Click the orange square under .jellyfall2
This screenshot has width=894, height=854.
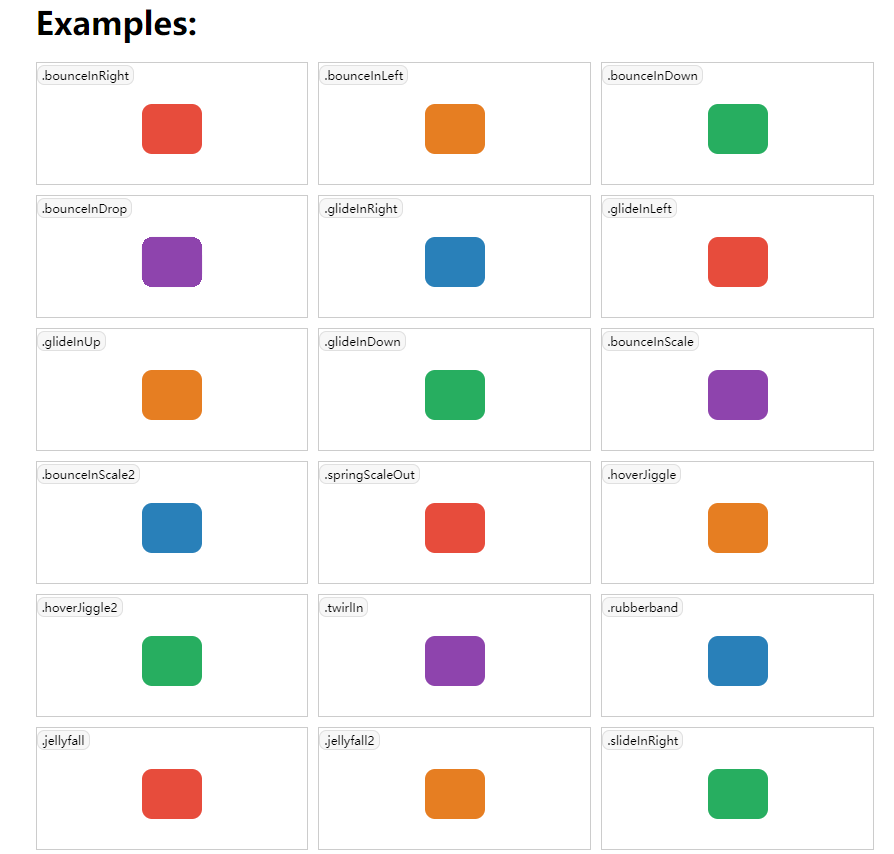pyautogui.click(x=455, y=794)
